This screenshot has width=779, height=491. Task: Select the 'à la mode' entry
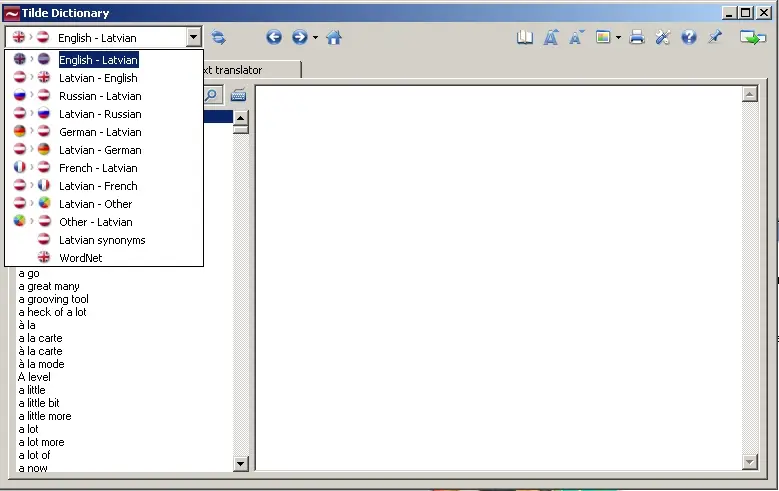coord(41,364)
